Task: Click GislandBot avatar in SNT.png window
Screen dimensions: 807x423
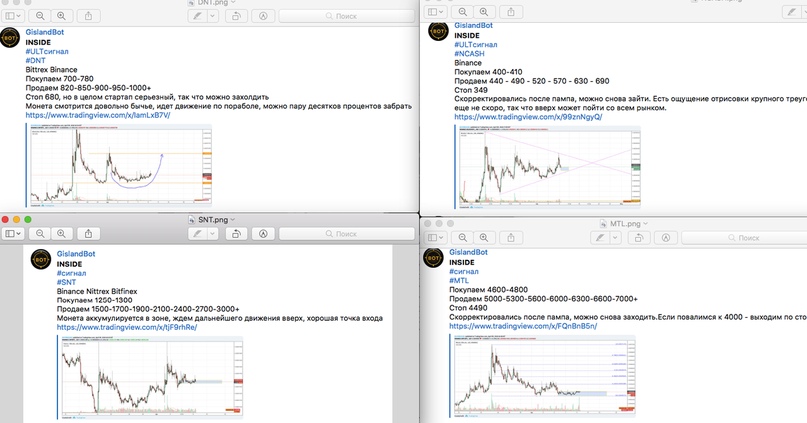Action: point(41,259)
